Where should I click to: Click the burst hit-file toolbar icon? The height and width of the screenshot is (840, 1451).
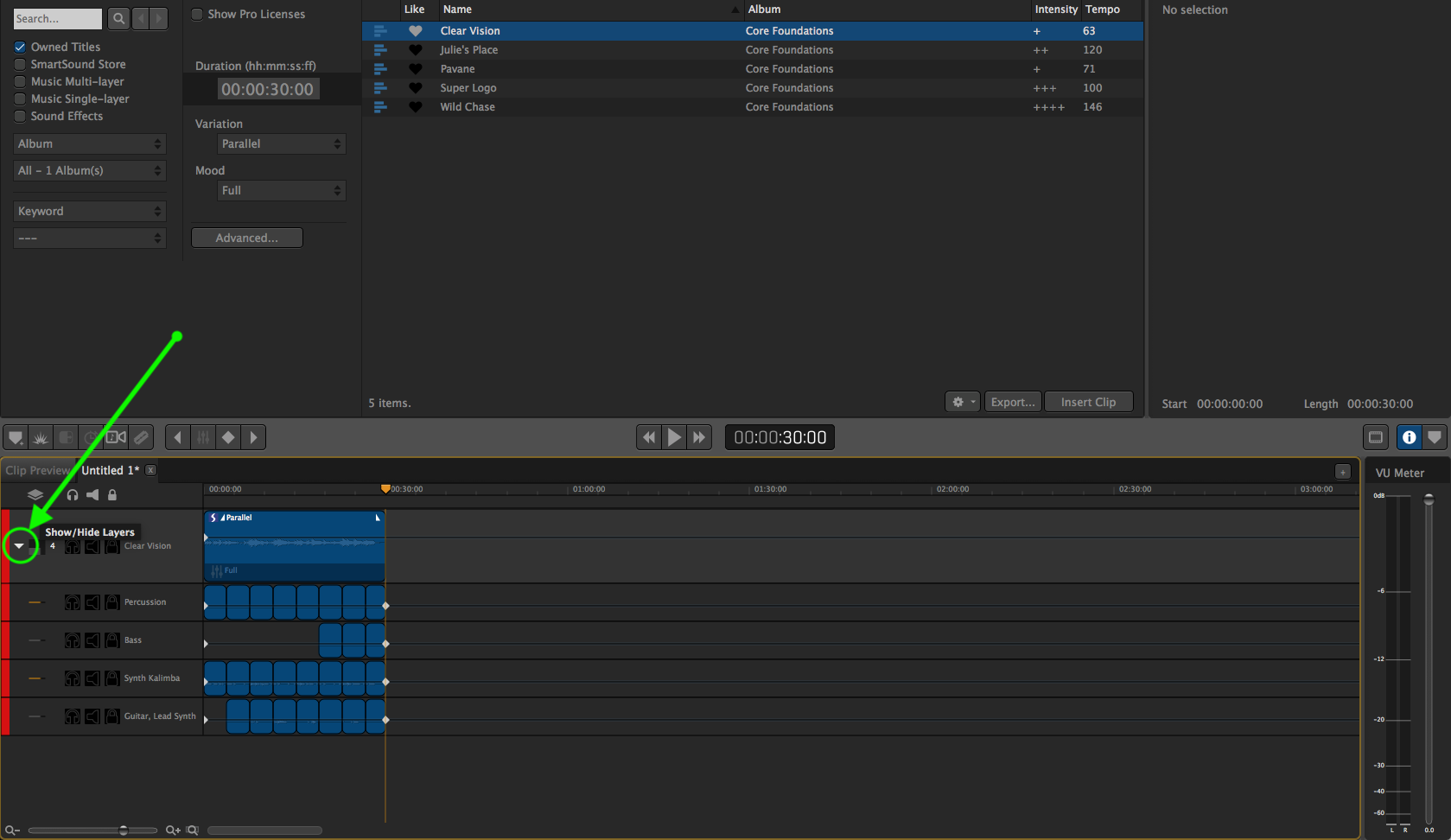click(x=41, y=437)
